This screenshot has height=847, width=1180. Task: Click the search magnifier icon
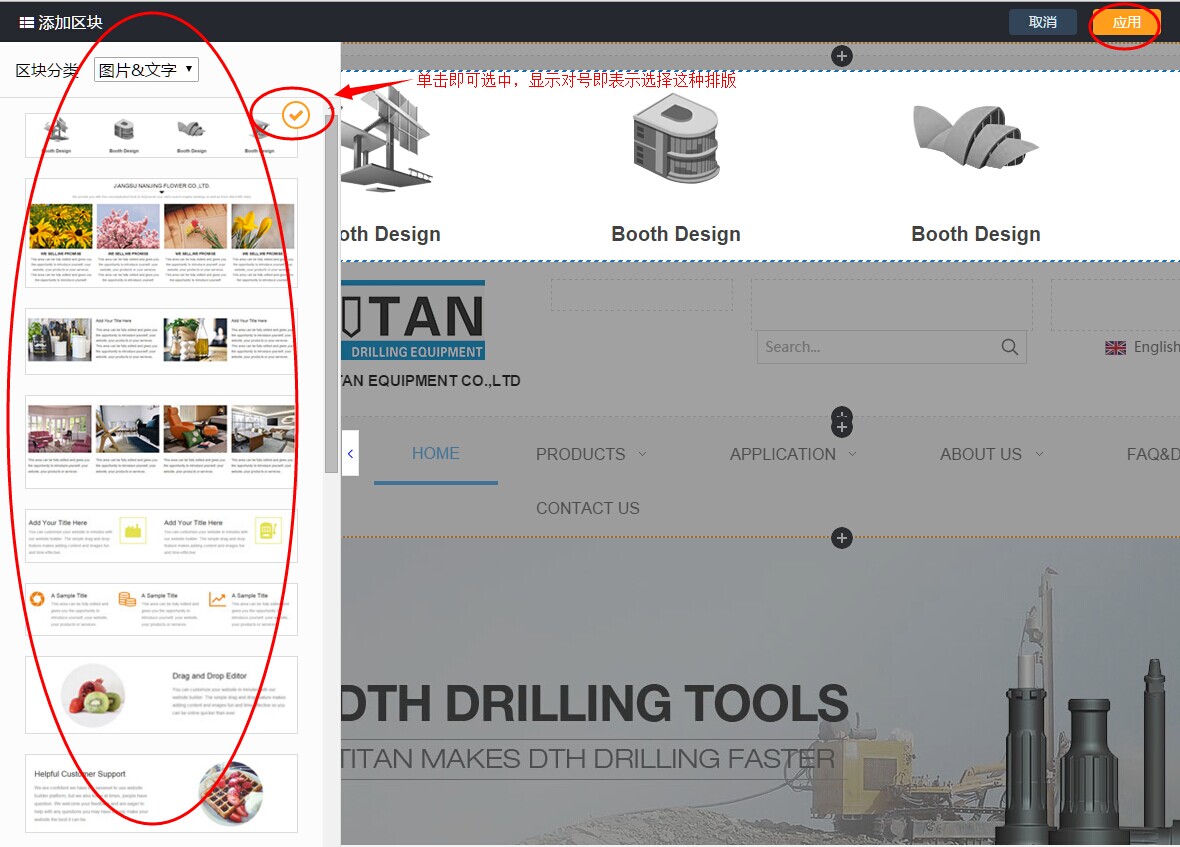pos(1010,347)
